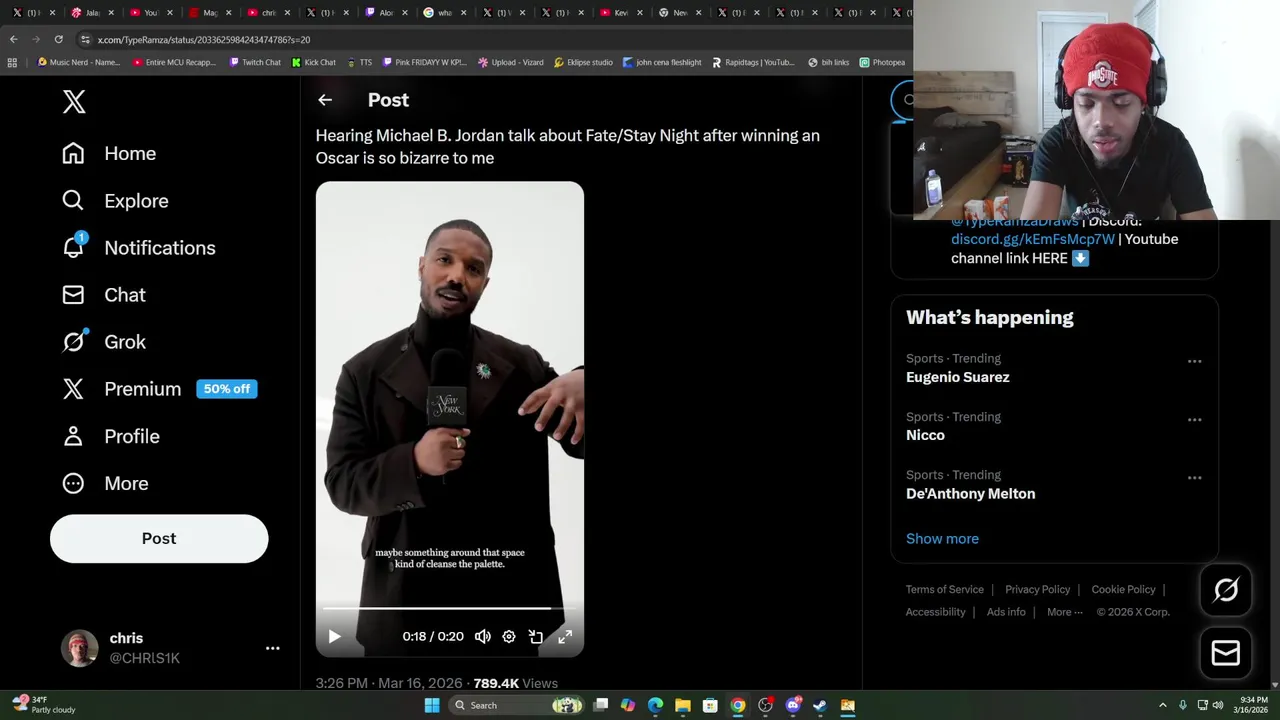Open the More menu in the sidebar
The image size is (1280, 720).
coord(105,483)
